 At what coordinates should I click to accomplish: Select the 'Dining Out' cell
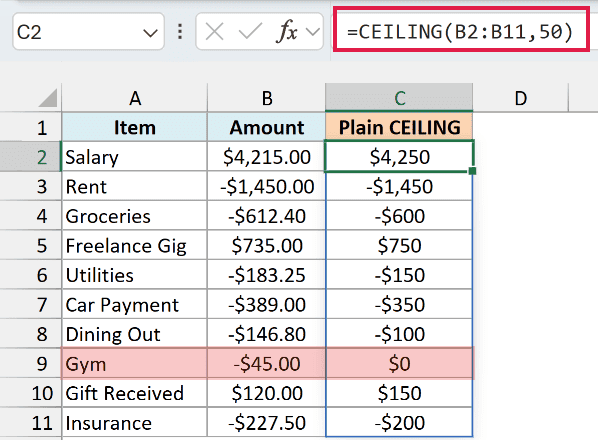pos(135,334)
